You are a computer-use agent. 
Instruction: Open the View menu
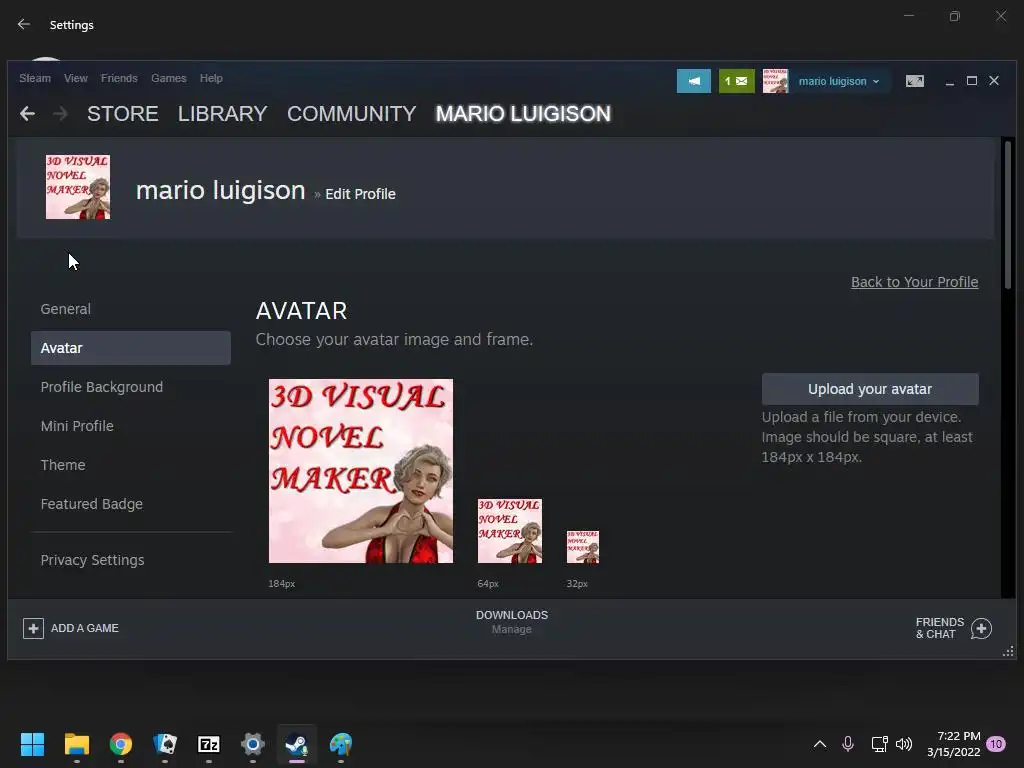click(76, 78)
